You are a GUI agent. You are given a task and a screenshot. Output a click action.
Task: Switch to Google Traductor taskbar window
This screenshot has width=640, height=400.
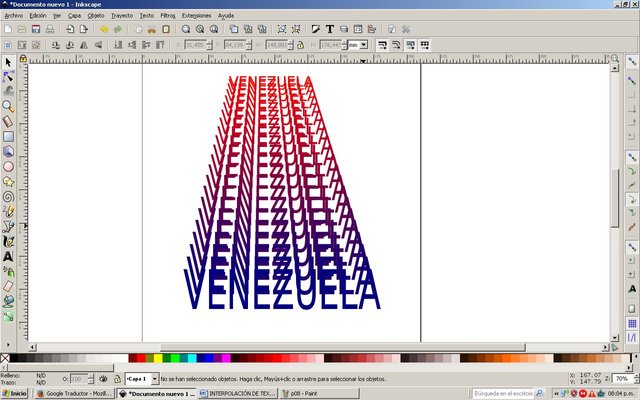pyautogui.click(x=74, y=393)
